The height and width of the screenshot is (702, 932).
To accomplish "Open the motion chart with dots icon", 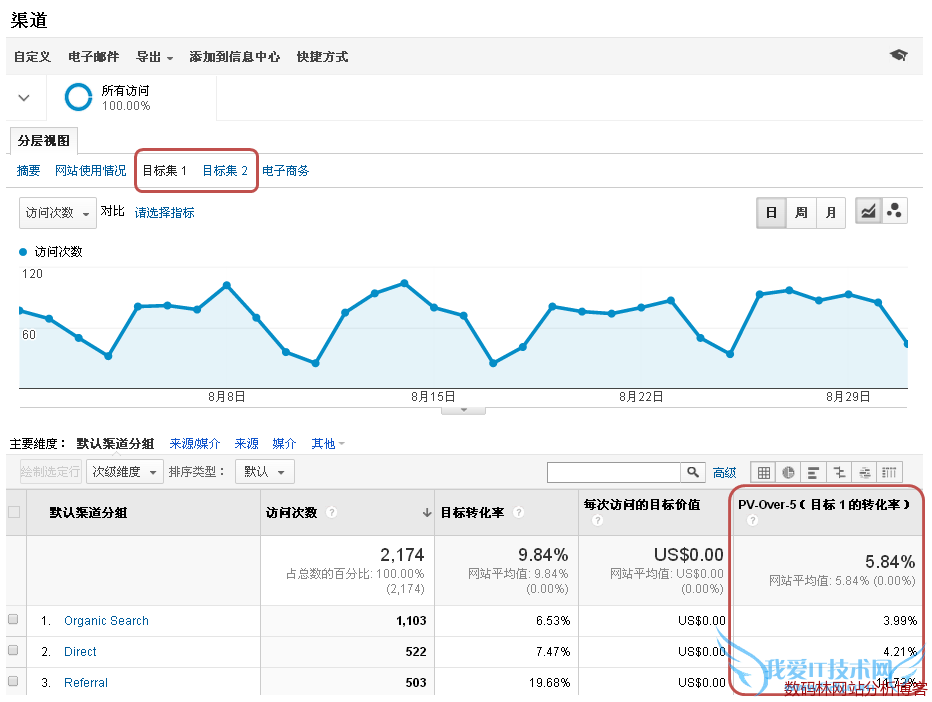I will [x=894, y=210].
